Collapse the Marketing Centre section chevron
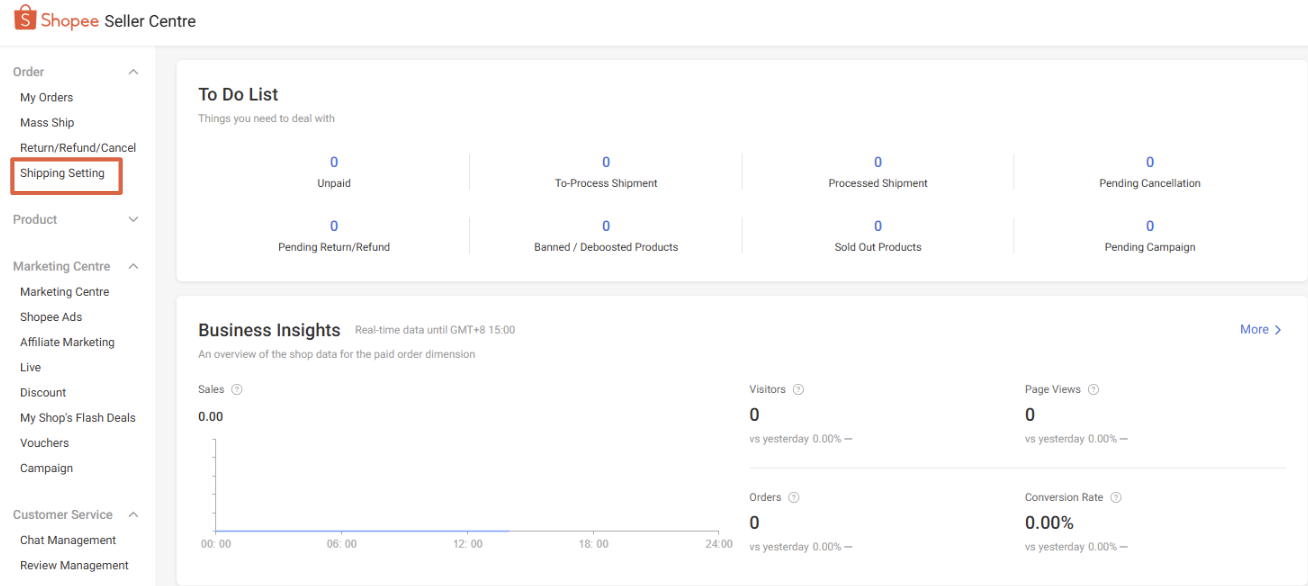 (133, 266)
